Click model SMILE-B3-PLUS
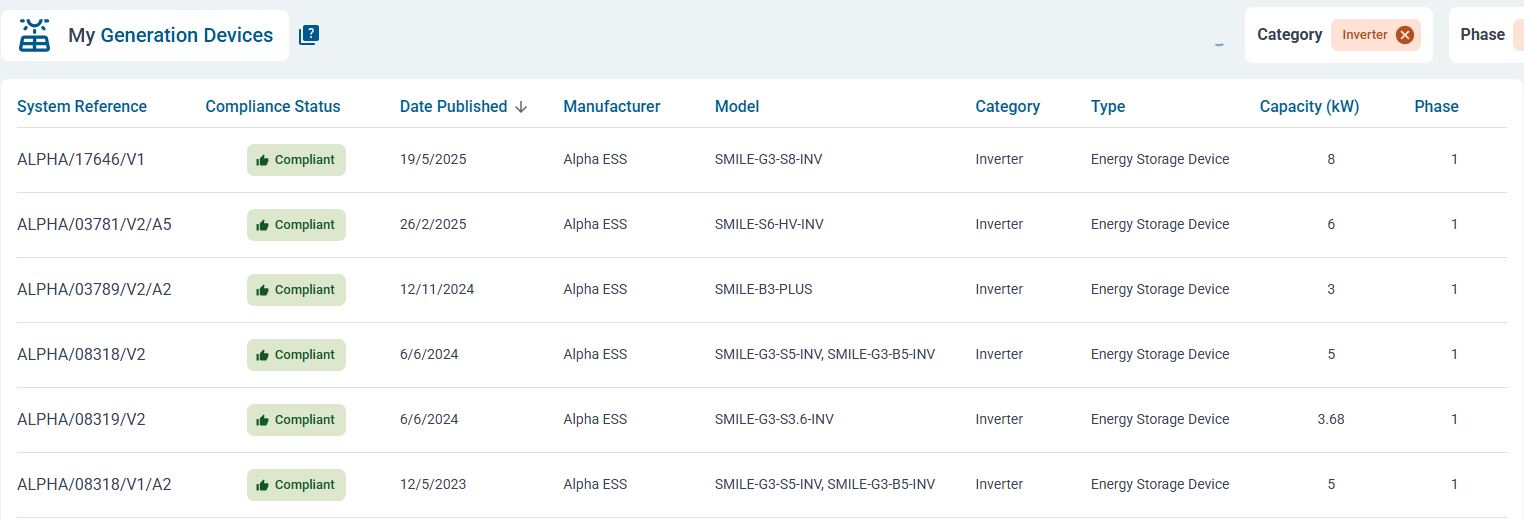This screenshot has width=1524, height=521. point(763,289)
